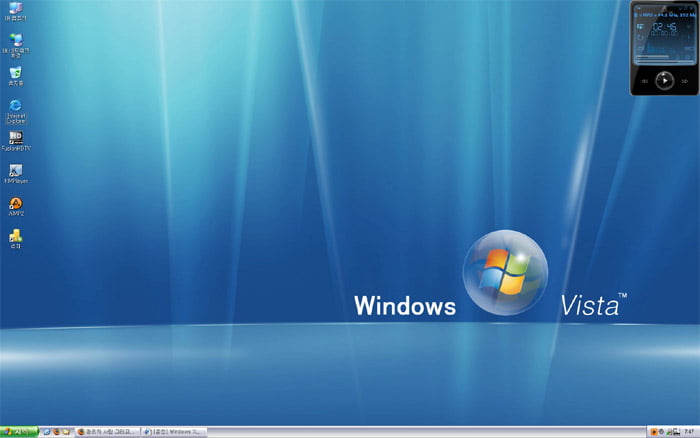Go to previous track in music widget
This screenshot has width=700, height=438.
tap(643, 79)
